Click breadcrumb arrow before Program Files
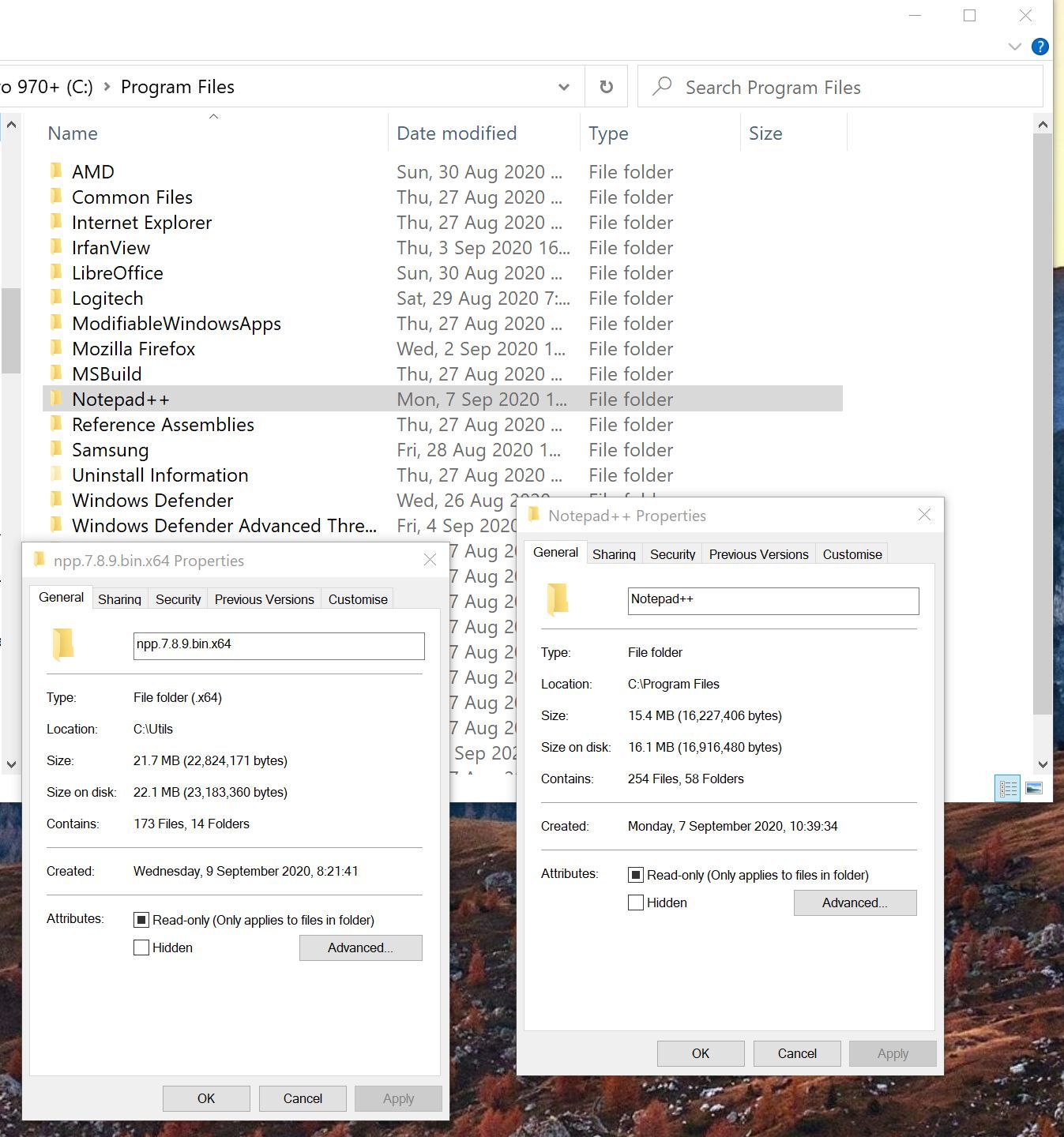 pyautogui.click(x=107, y=87)
